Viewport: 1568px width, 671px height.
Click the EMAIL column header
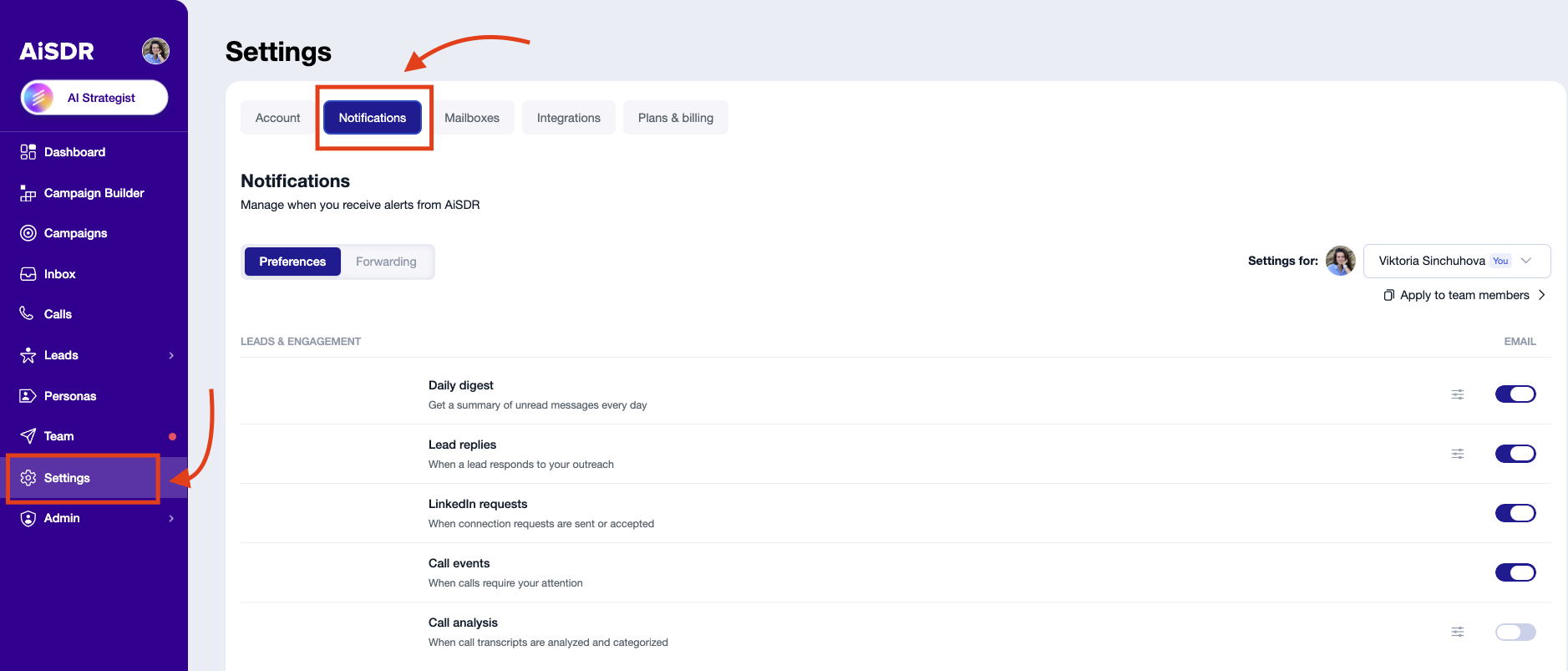[x=1520, y=341]
